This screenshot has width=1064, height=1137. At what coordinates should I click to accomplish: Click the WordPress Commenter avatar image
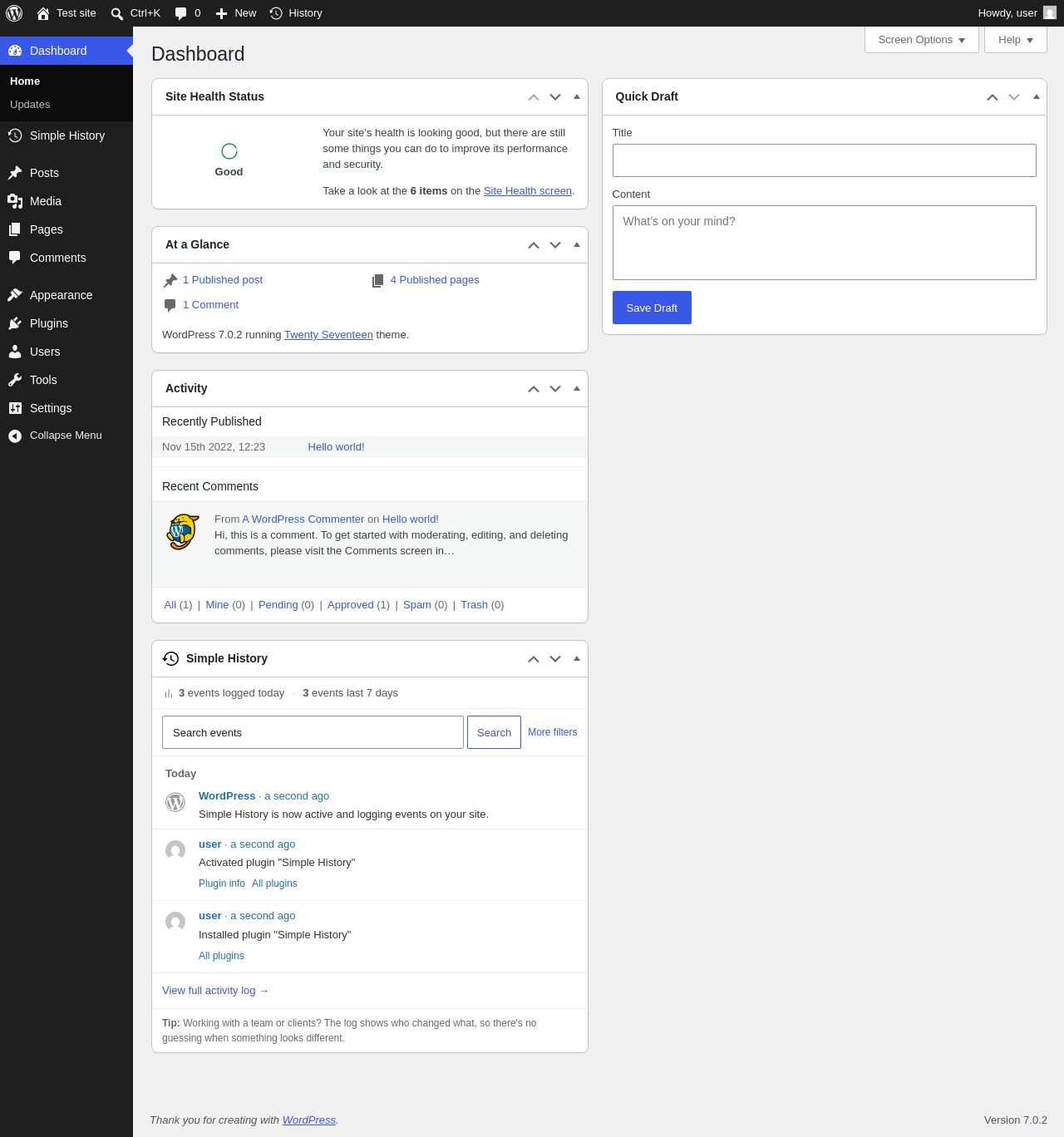click(x=183, y=532)
